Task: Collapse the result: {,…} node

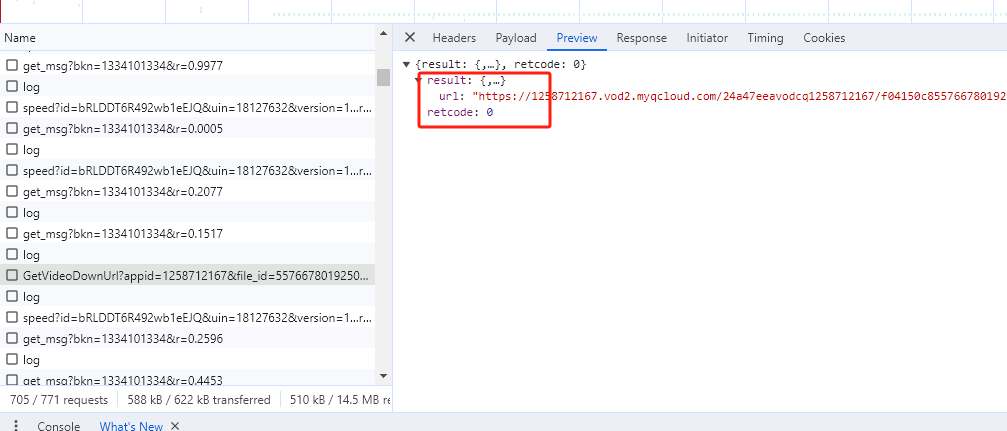Action: point(419,81)
